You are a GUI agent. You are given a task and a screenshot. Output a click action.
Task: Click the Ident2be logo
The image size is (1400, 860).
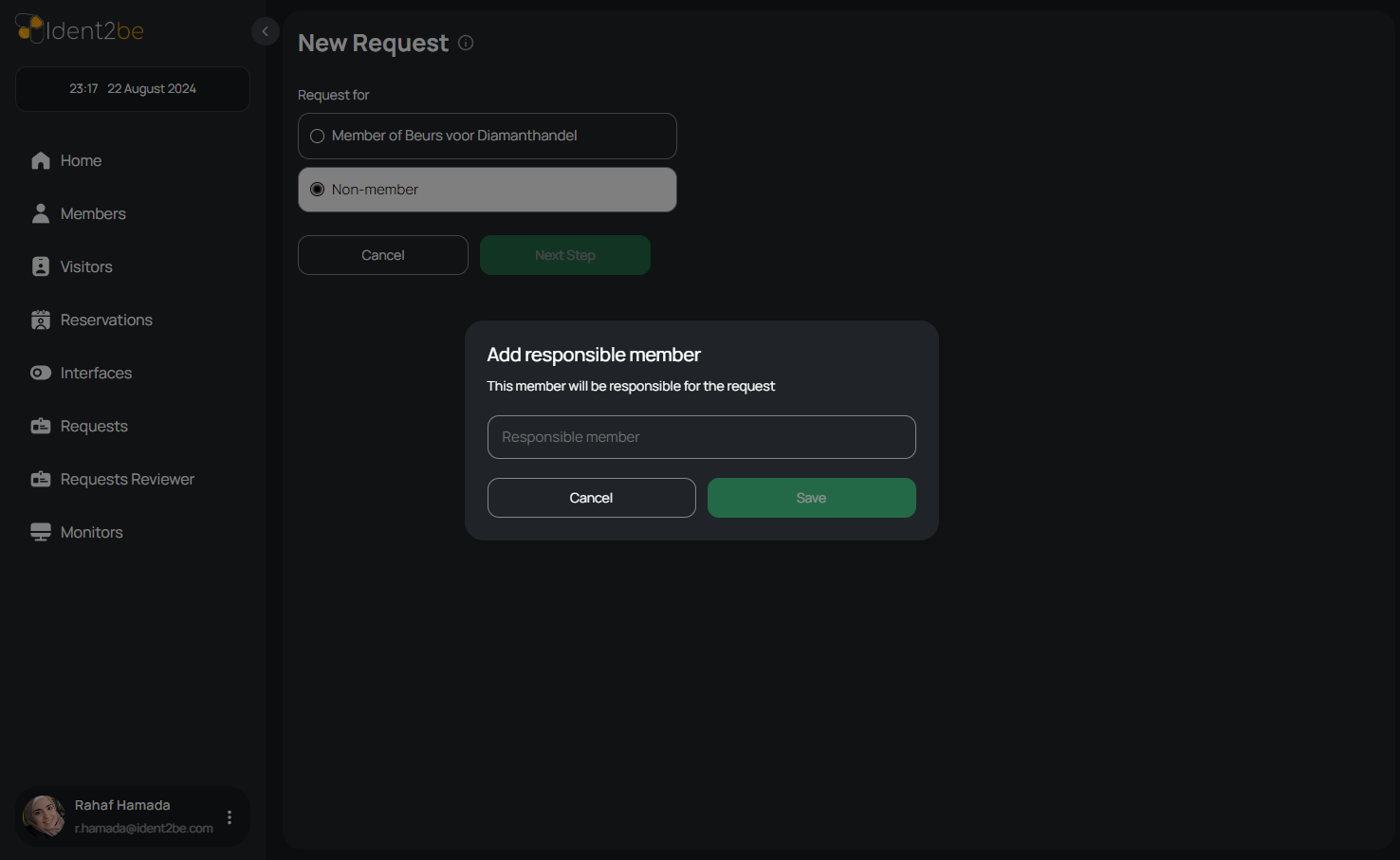pos(81,30)
